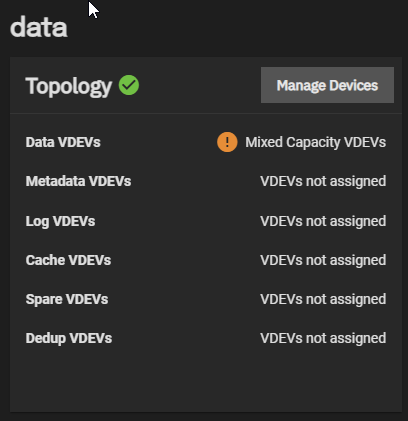Click Dedup VDEVs 'not assigned' status

pyautogui.click(x=323, y=339)
